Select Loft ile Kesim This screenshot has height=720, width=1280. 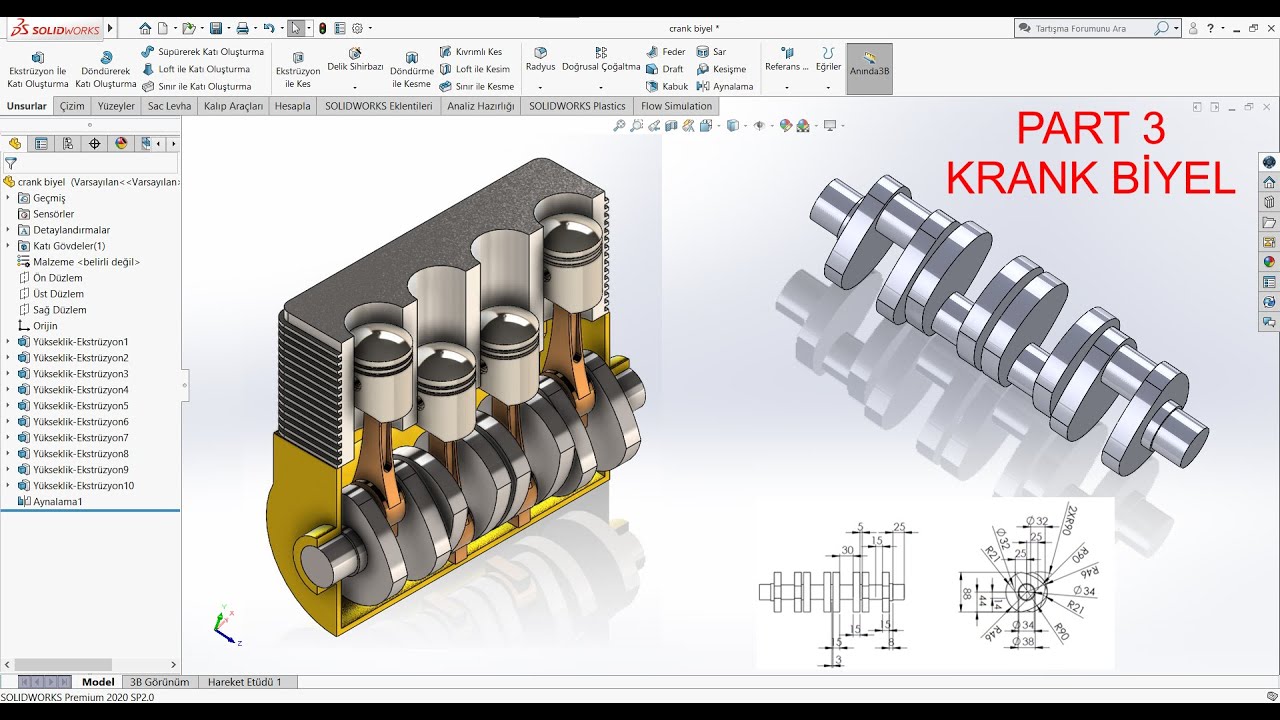coord(475,69)
